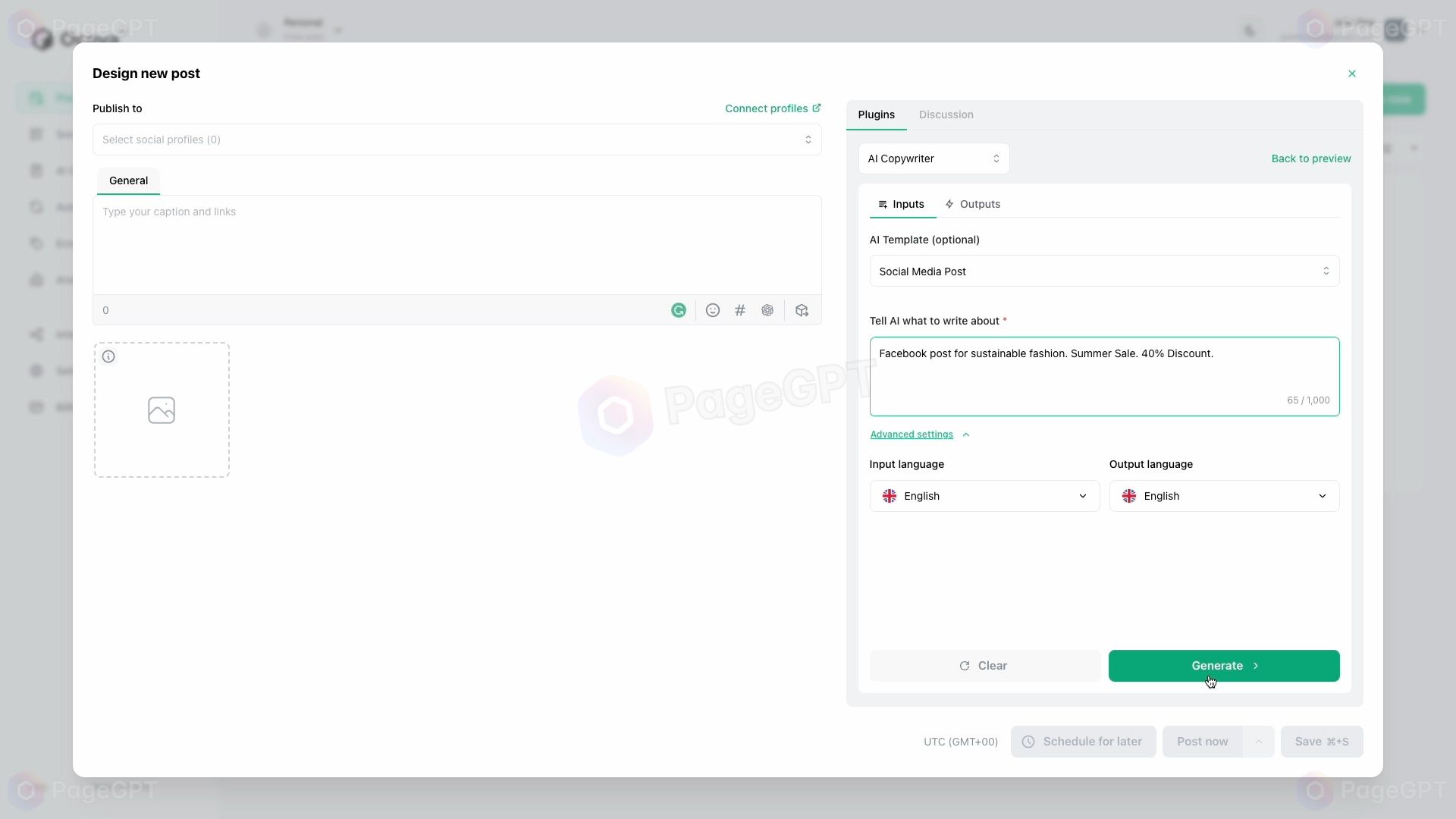1456x819 pixels.
Task: Click the hashtag suggestions icon
Action: (x=740, y=310)
